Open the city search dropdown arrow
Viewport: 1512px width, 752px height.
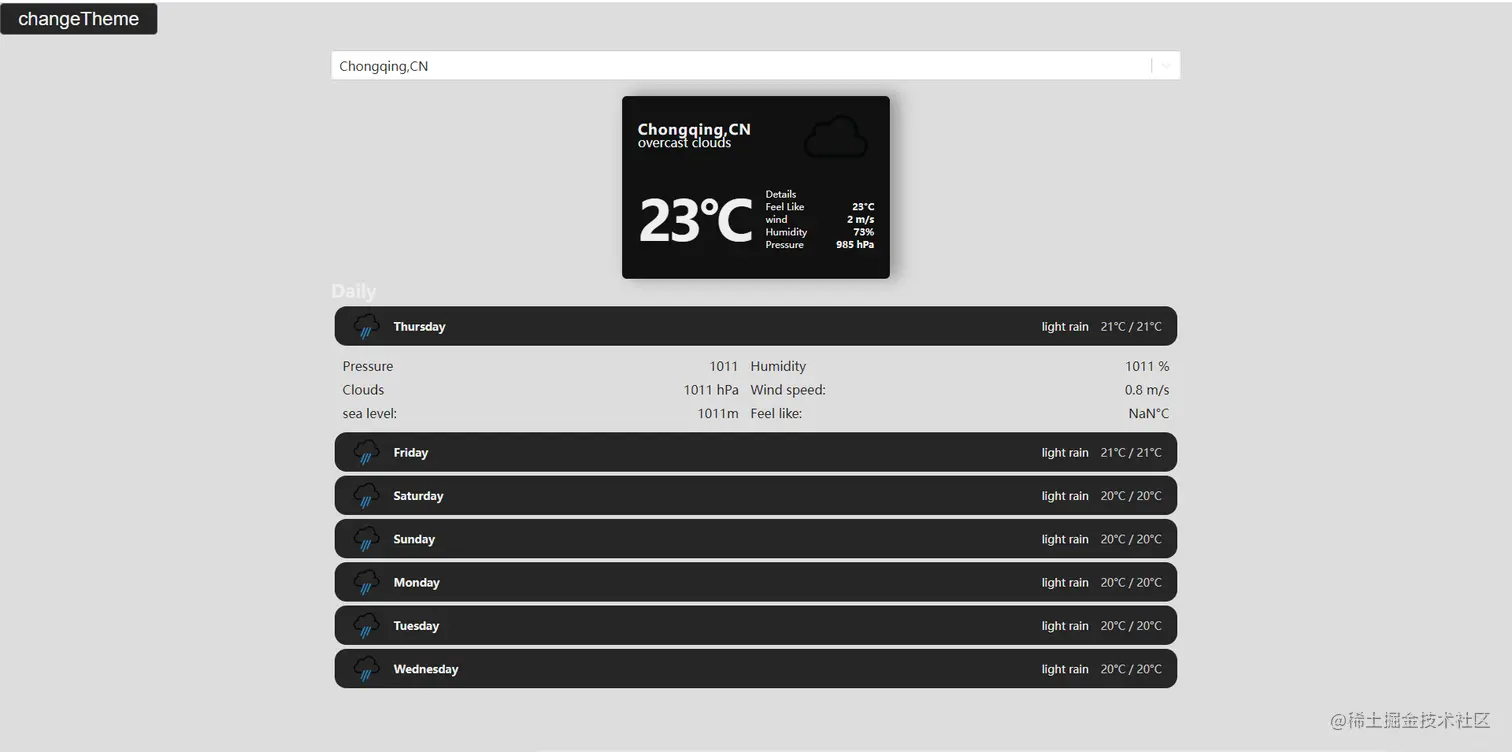tap(1166, 66)
